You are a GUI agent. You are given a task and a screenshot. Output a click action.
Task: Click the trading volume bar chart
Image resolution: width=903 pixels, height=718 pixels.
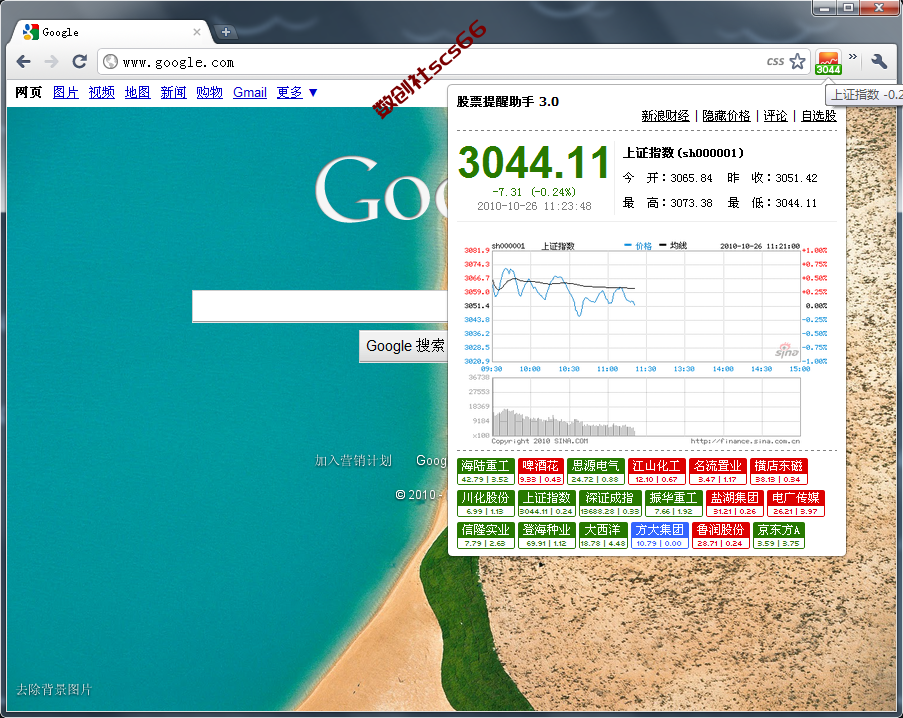coord(646,408)
